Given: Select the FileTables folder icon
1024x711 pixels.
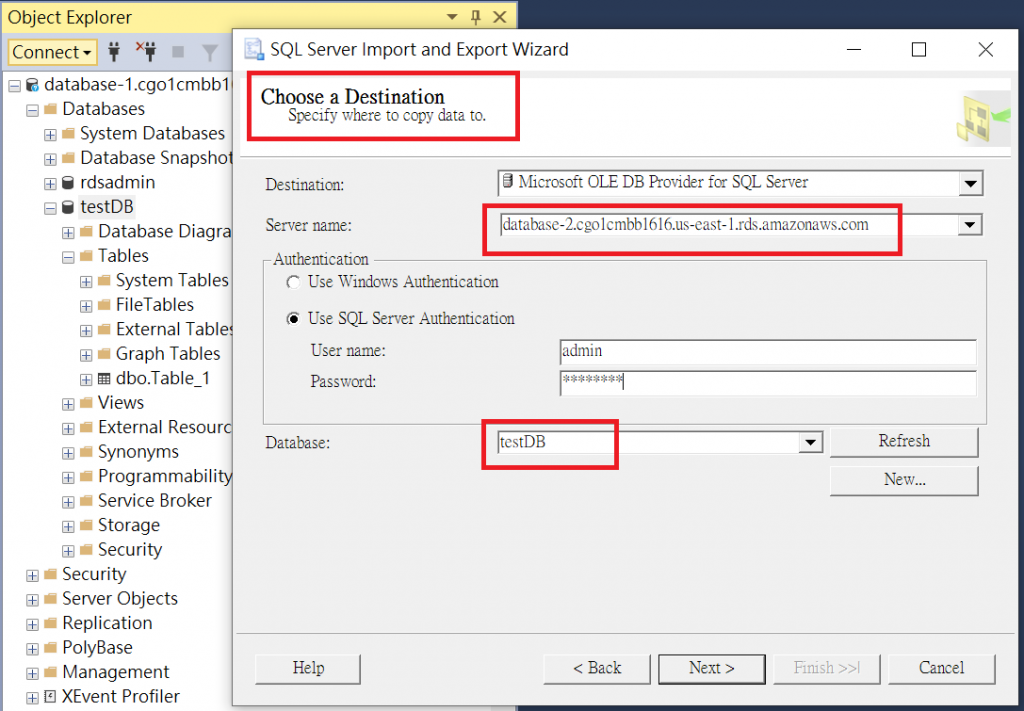Looking at the screenshot, I should pos(104,305).
